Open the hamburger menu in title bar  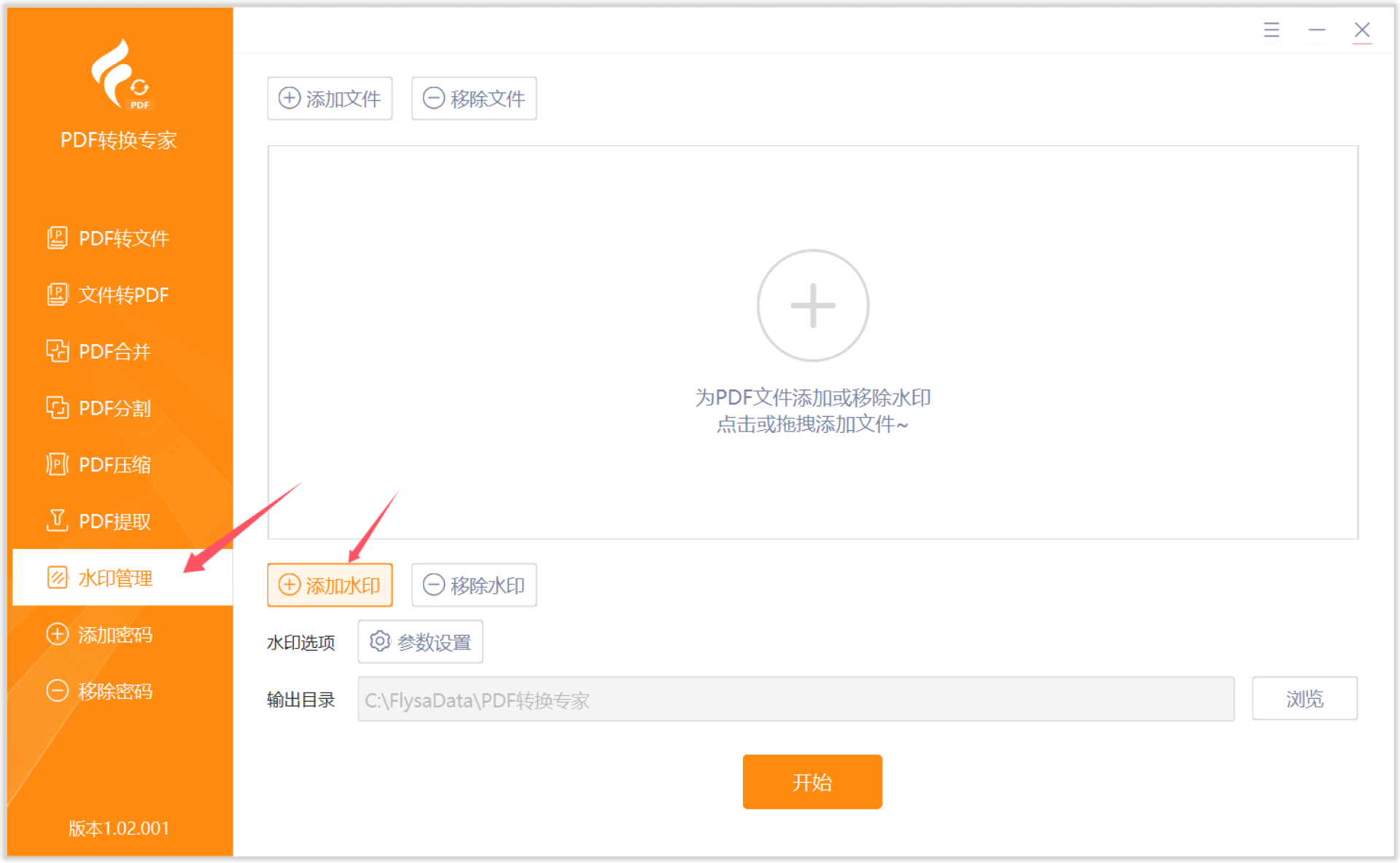(1271, 30)
